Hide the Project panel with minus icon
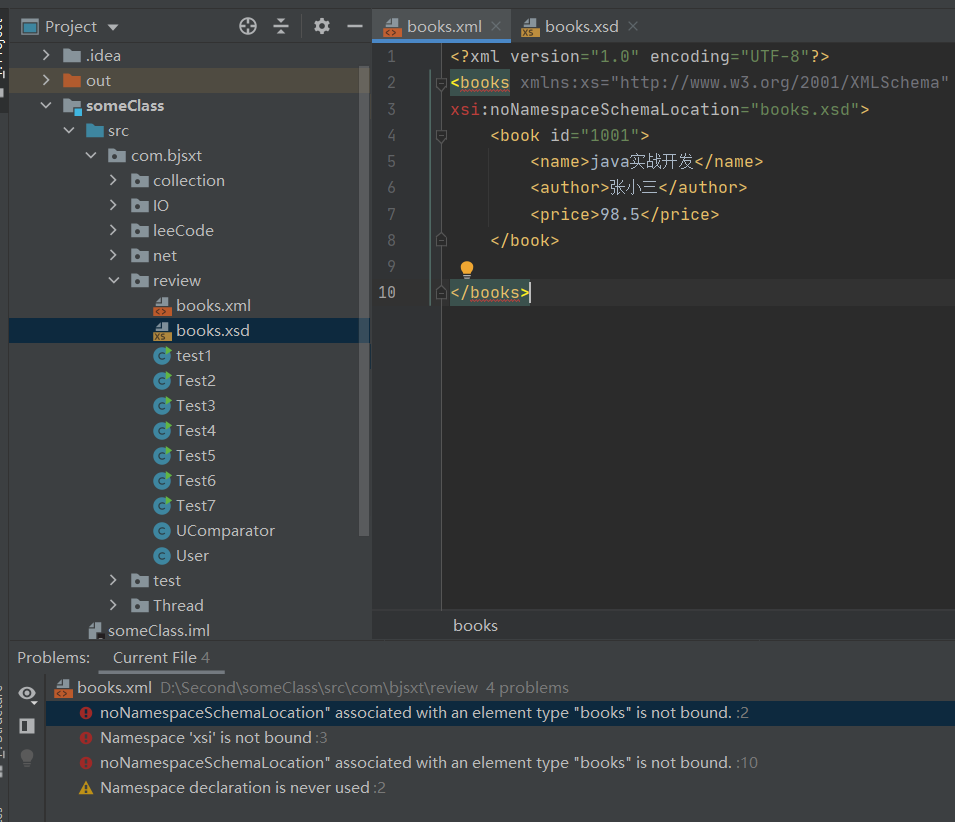The image size is (955, 822). [354, 26]
